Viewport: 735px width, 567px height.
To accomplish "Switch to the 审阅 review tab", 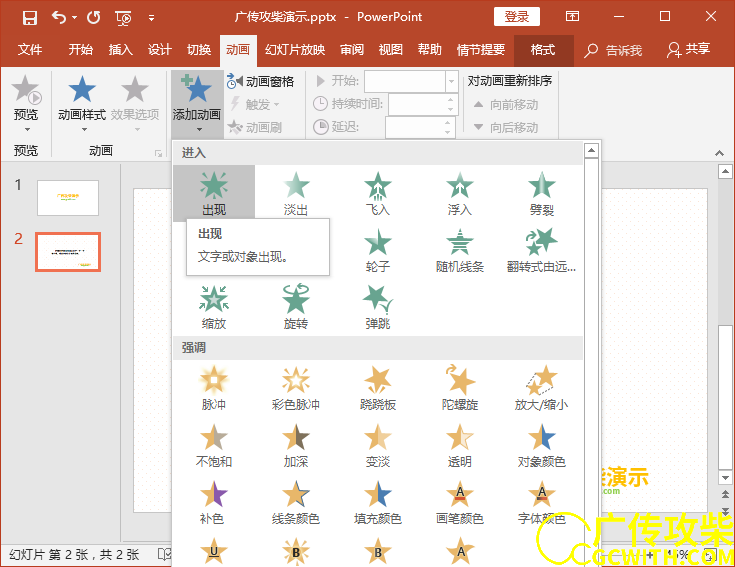I will [x=352, y=50].
